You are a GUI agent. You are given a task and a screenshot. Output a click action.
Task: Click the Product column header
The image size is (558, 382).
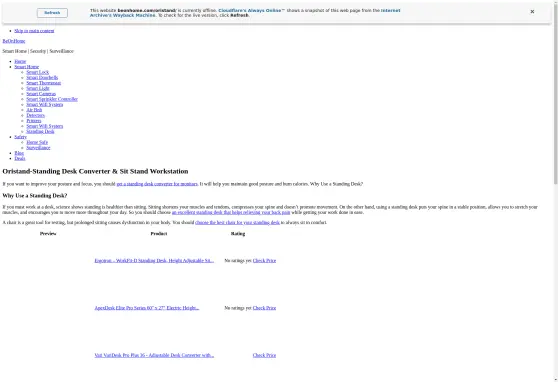159,234
